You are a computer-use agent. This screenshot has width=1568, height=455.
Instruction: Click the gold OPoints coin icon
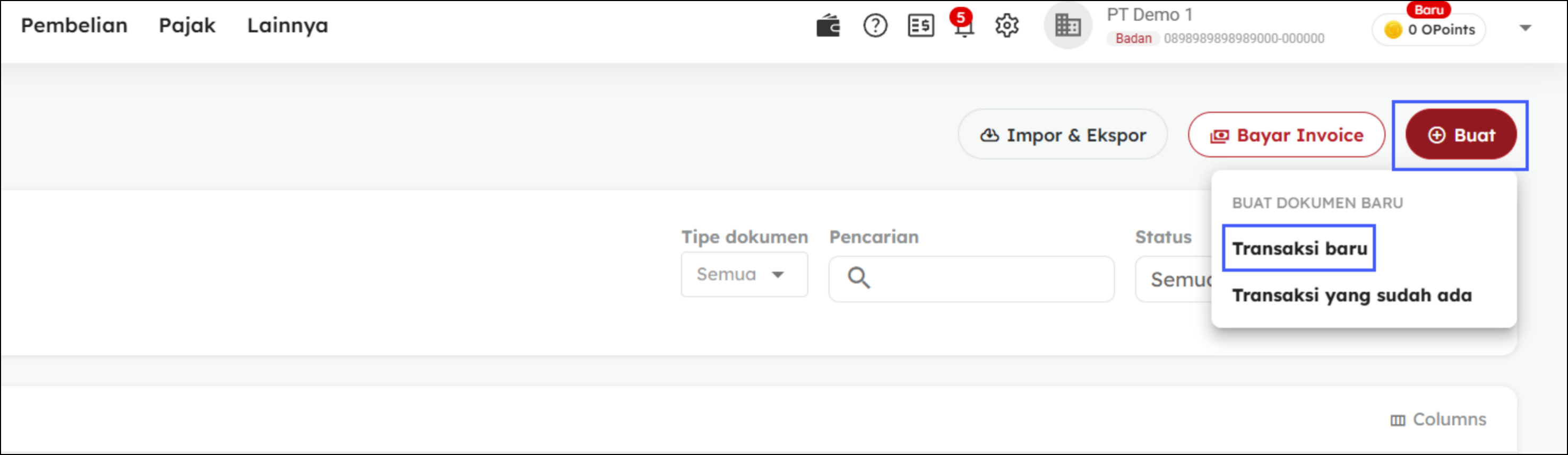(1393, 30)
